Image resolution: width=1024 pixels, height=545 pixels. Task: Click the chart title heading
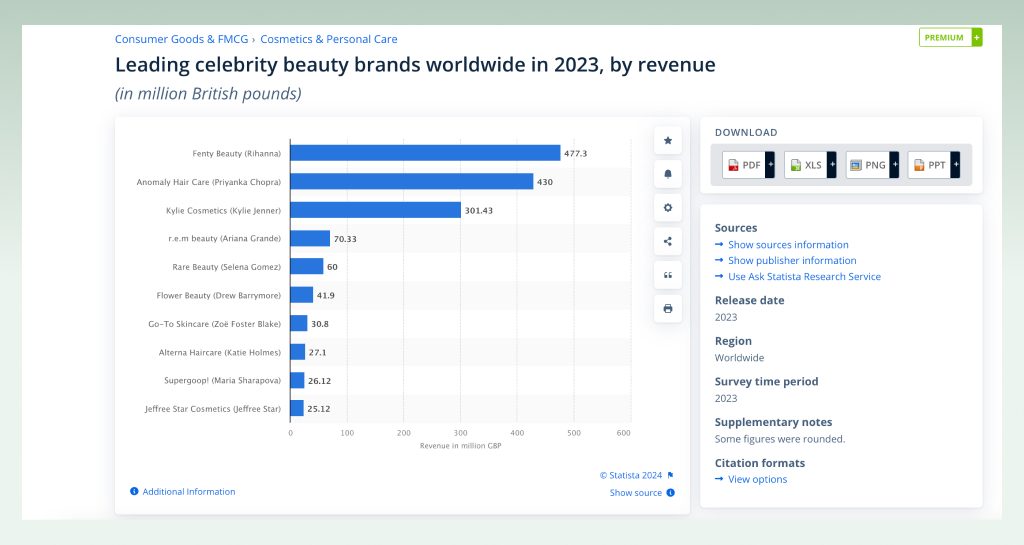coord(415,65)
